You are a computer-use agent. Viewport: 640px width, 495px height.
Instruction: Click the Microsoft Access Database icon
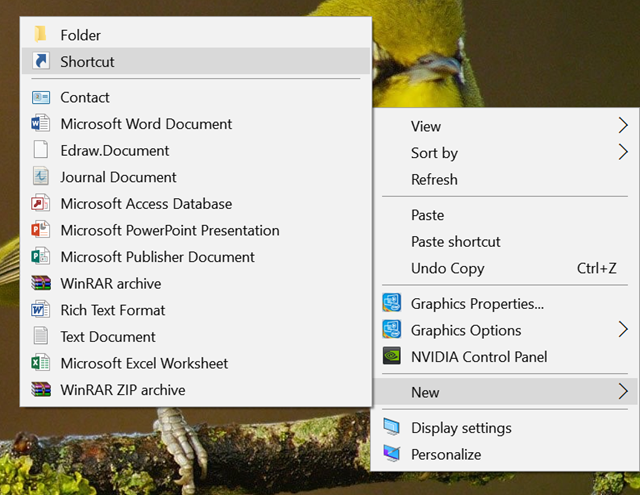click(41, 203)
